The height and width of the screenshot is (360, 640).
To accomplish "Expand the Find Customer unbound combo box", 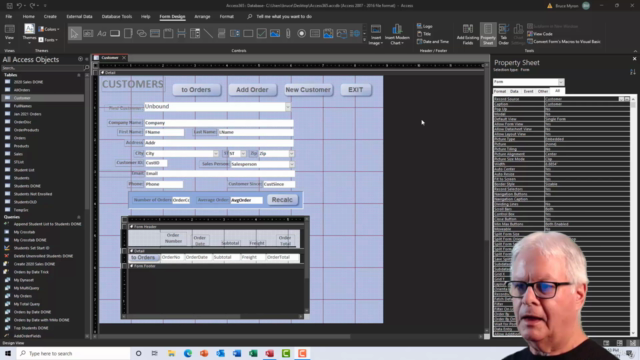I will pyautogui.click(x=288, y=107).
